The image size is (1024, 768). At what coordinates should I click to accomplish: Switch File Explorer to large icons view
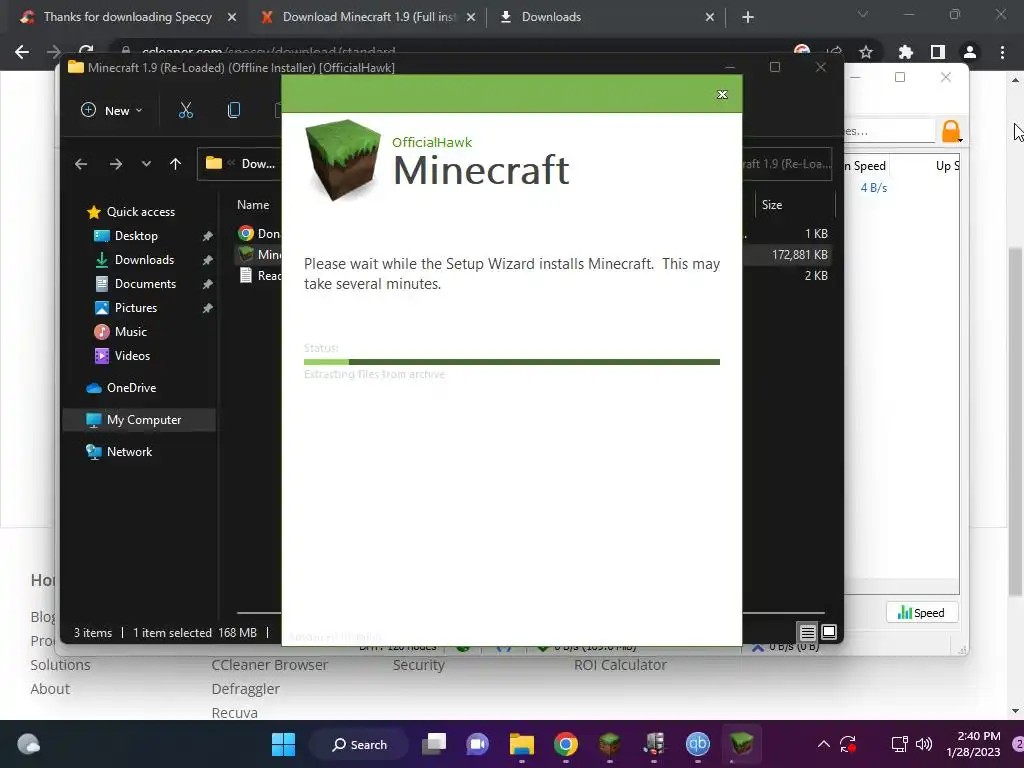tap(829, 632)
